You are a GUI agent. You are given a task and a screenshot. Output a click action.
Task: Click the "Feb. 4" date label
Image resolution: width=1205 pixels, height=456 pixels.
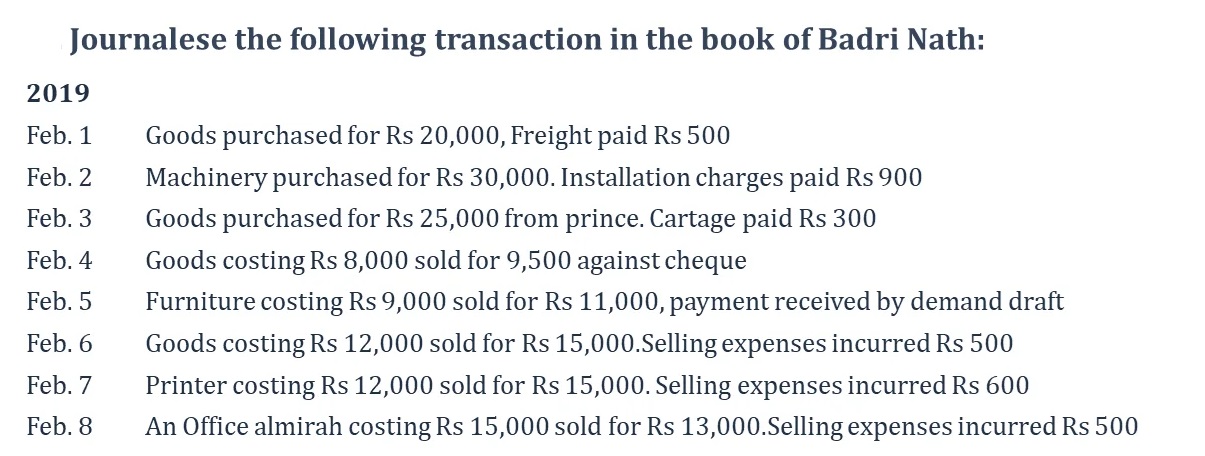click(59, 261)
